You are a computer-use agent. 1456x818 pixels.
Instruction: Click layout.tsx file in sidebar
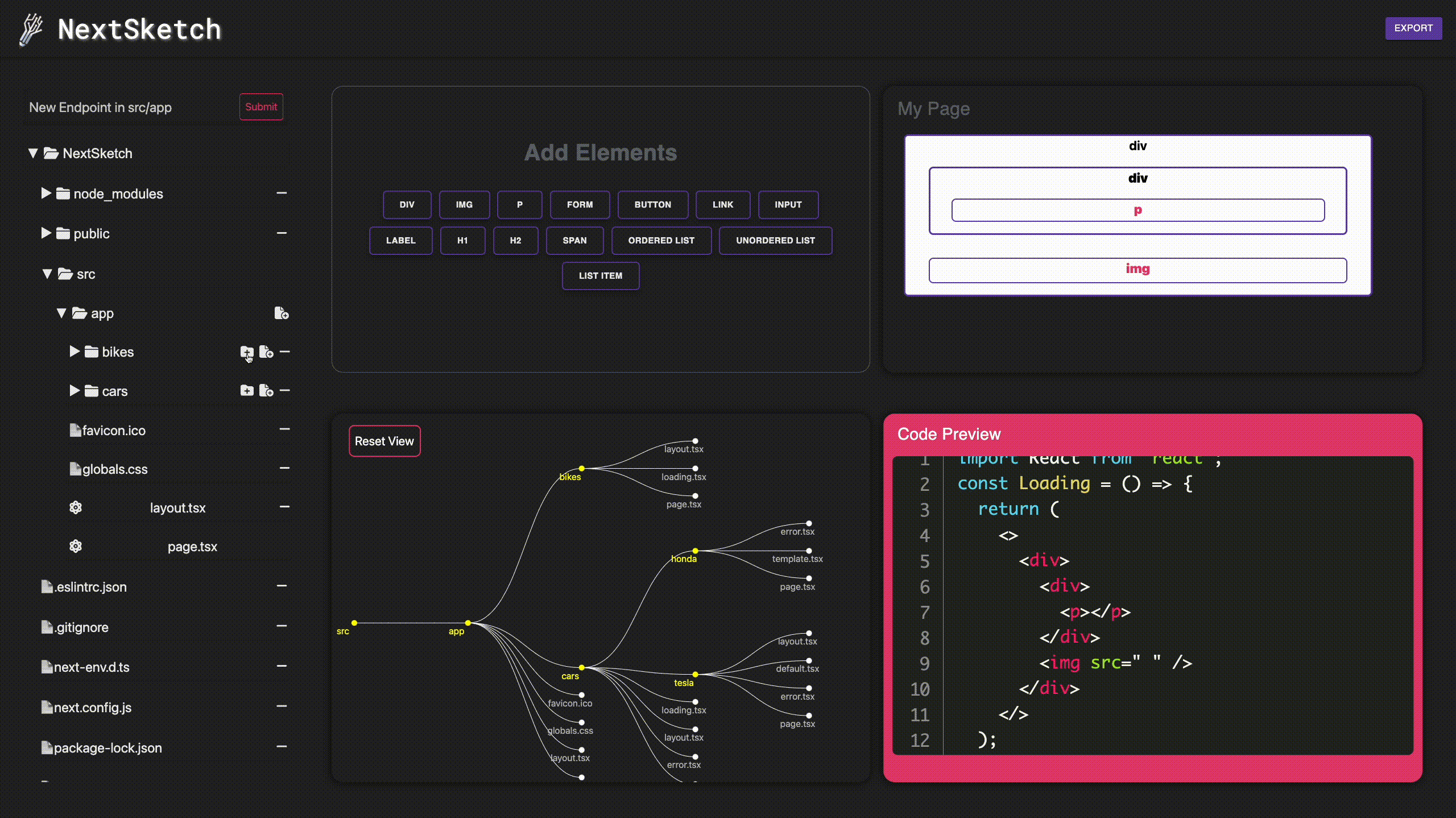coord(177,508)
